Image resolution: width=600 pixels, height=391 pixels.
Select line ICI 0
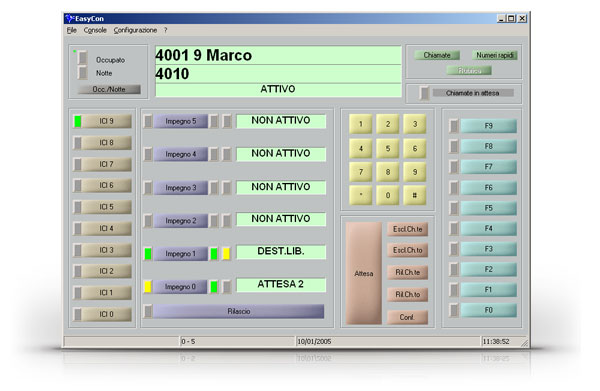point(107,314)
